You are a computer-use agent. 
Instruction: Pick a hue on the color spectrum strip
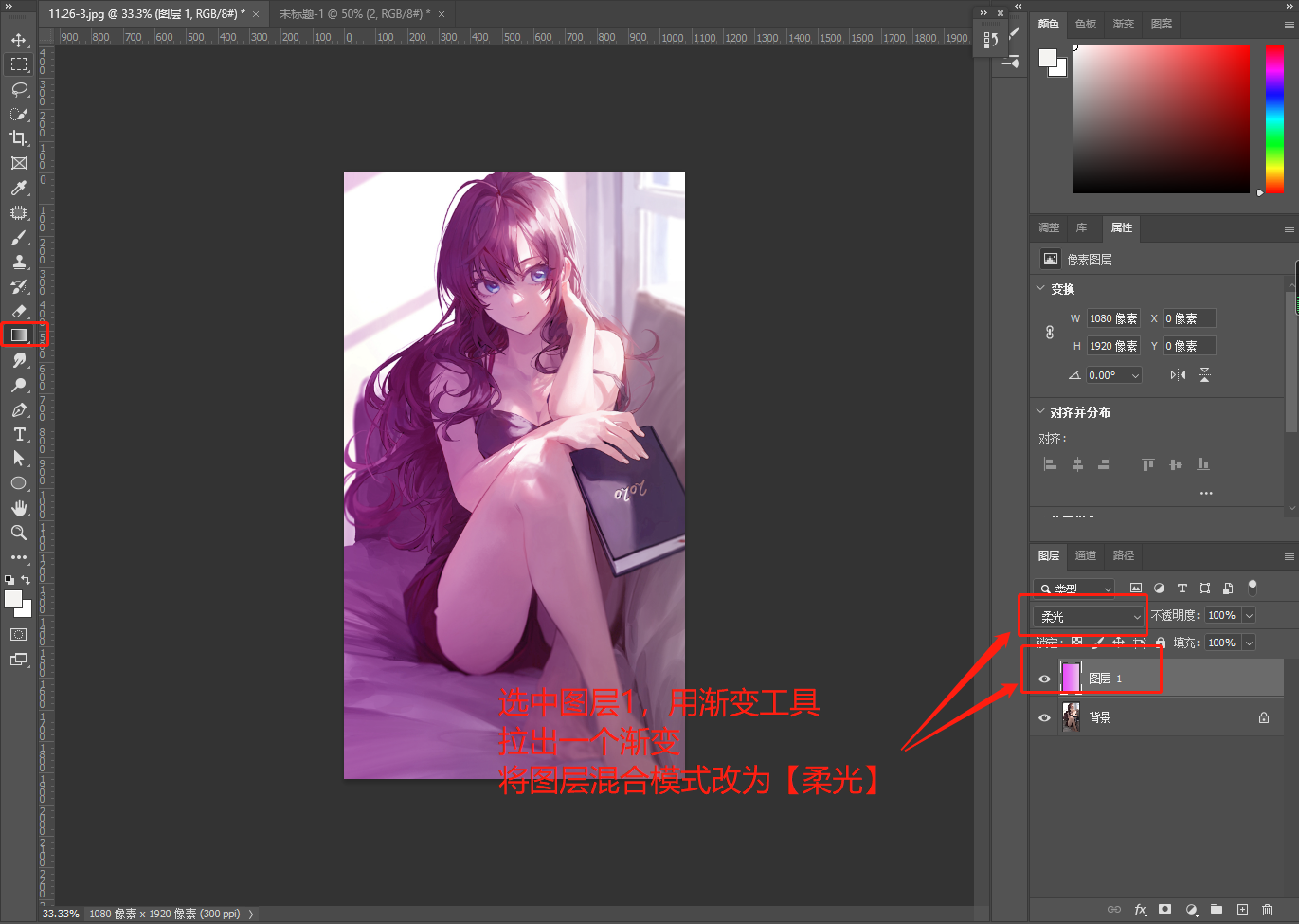(x=1274, y=119)
